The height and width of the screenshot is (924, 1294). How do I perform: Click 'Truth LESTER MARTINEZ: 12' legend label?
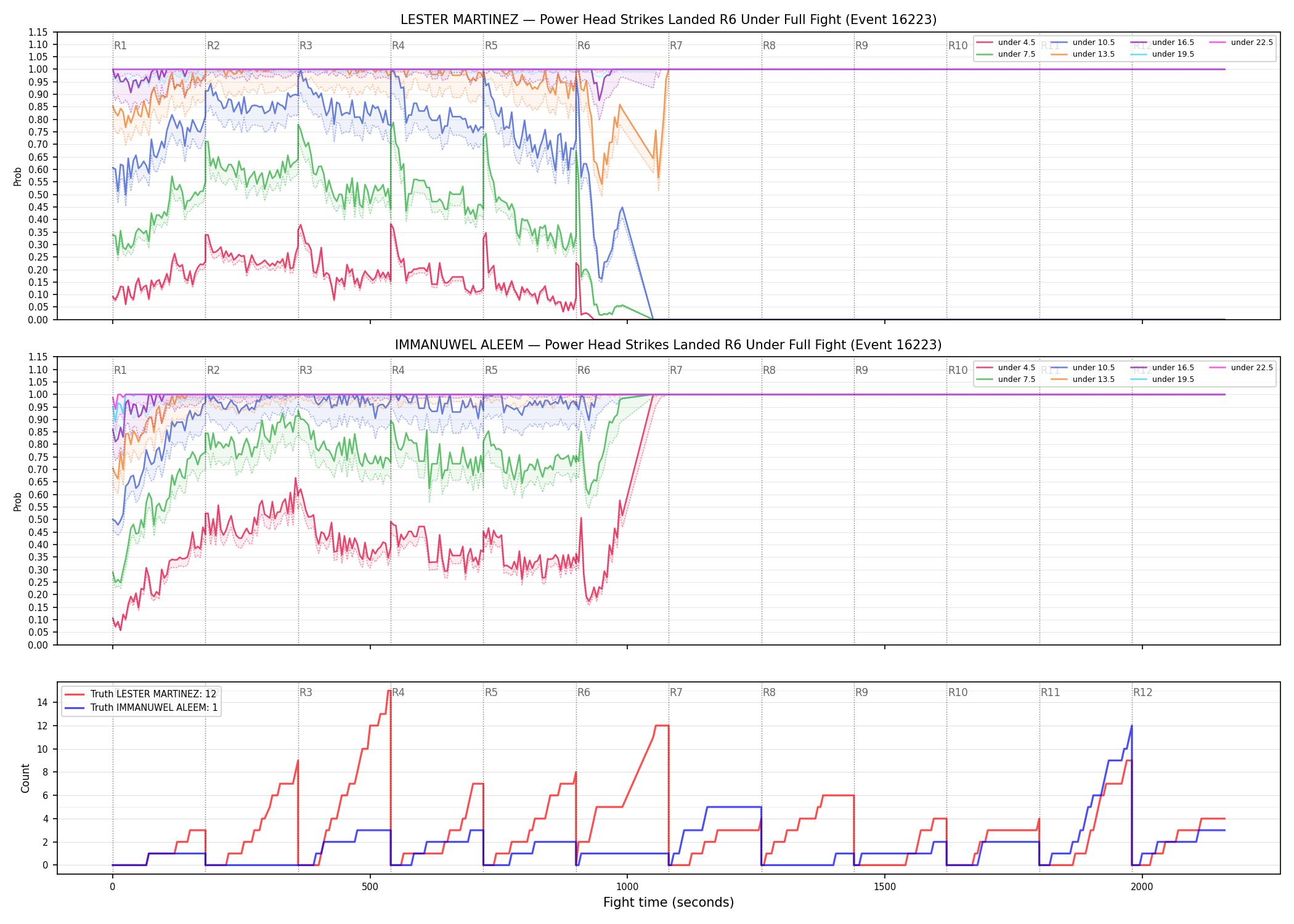click(153, 694)
